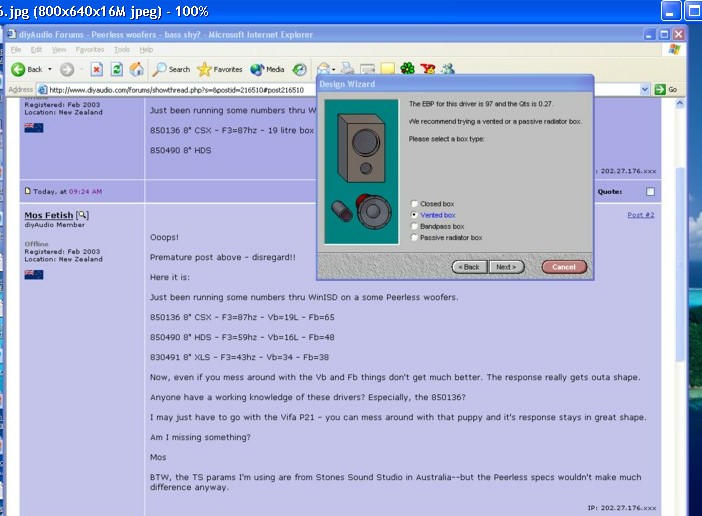Refresh the page with the green arrows icon
This screenshot has width=702, height=516.
pyautogui.click(x=116, y=69)
